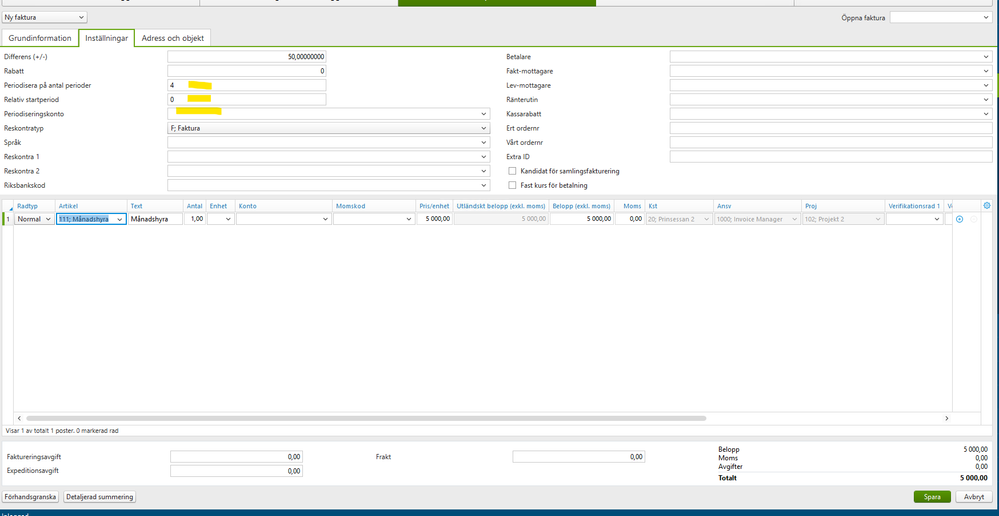Open the Reskontratyp dropdown showing F; Faktura

point(329,128)
